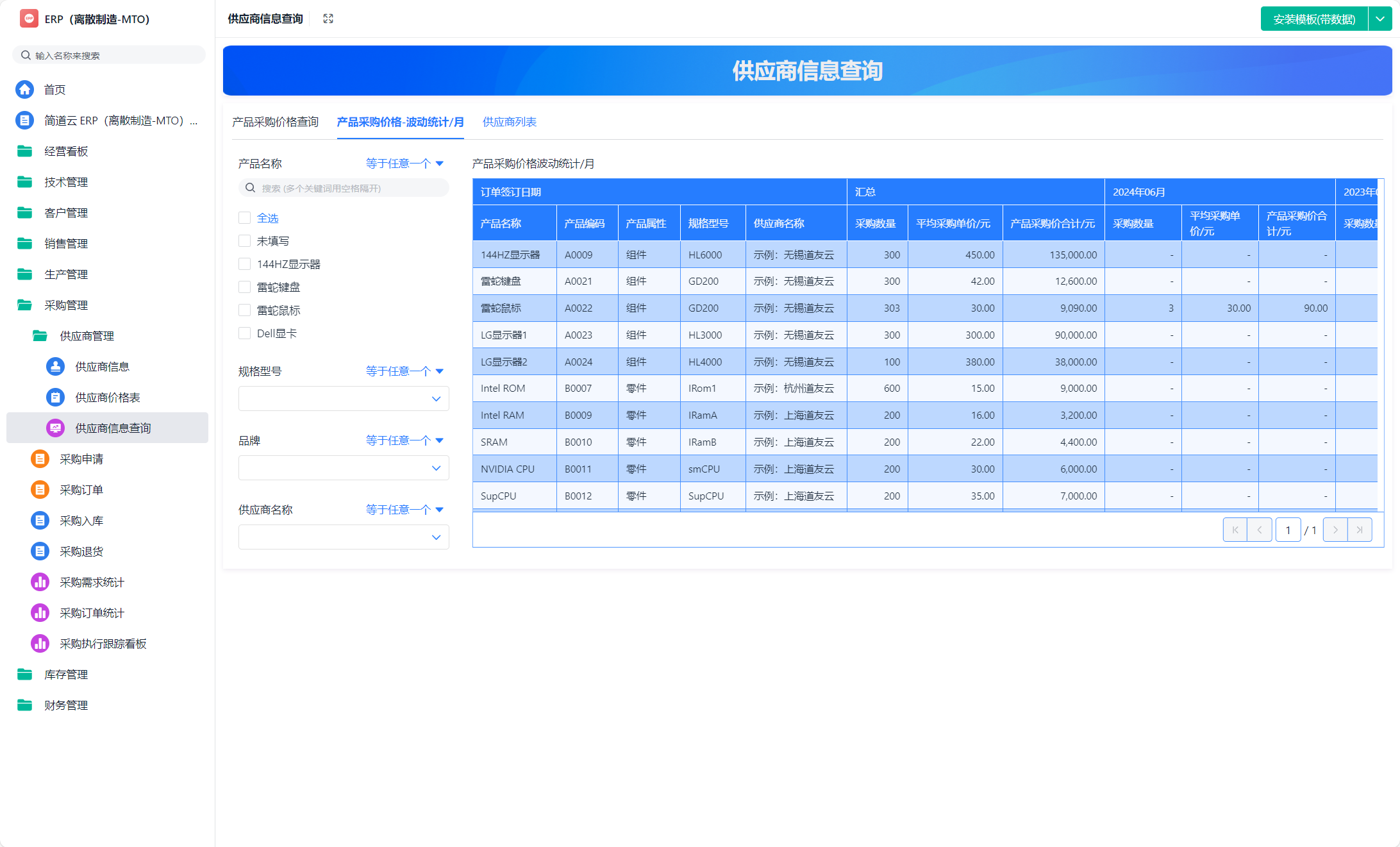
Task: Open the 首页 home icon
Action: pyautogui.click(x=25, y=89)
